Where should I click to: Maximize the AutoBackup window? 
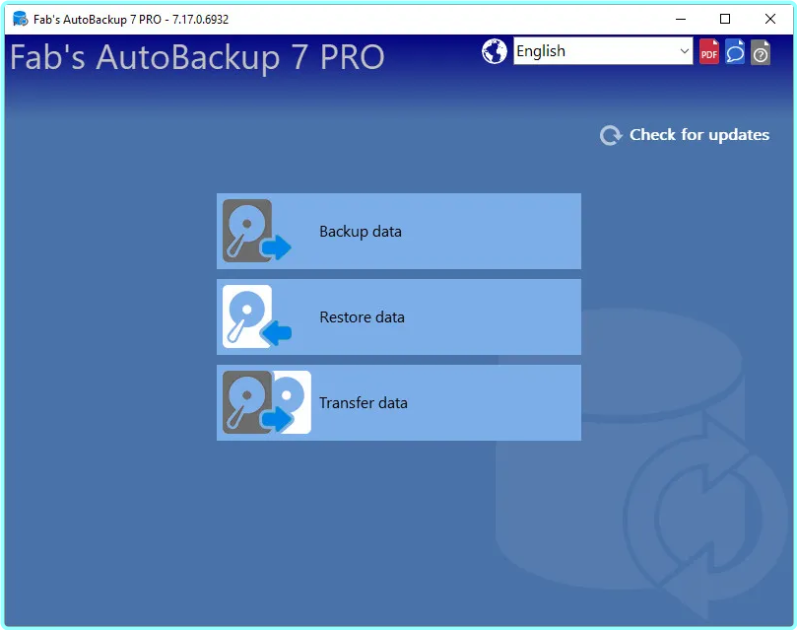click(x=725, y=19)
